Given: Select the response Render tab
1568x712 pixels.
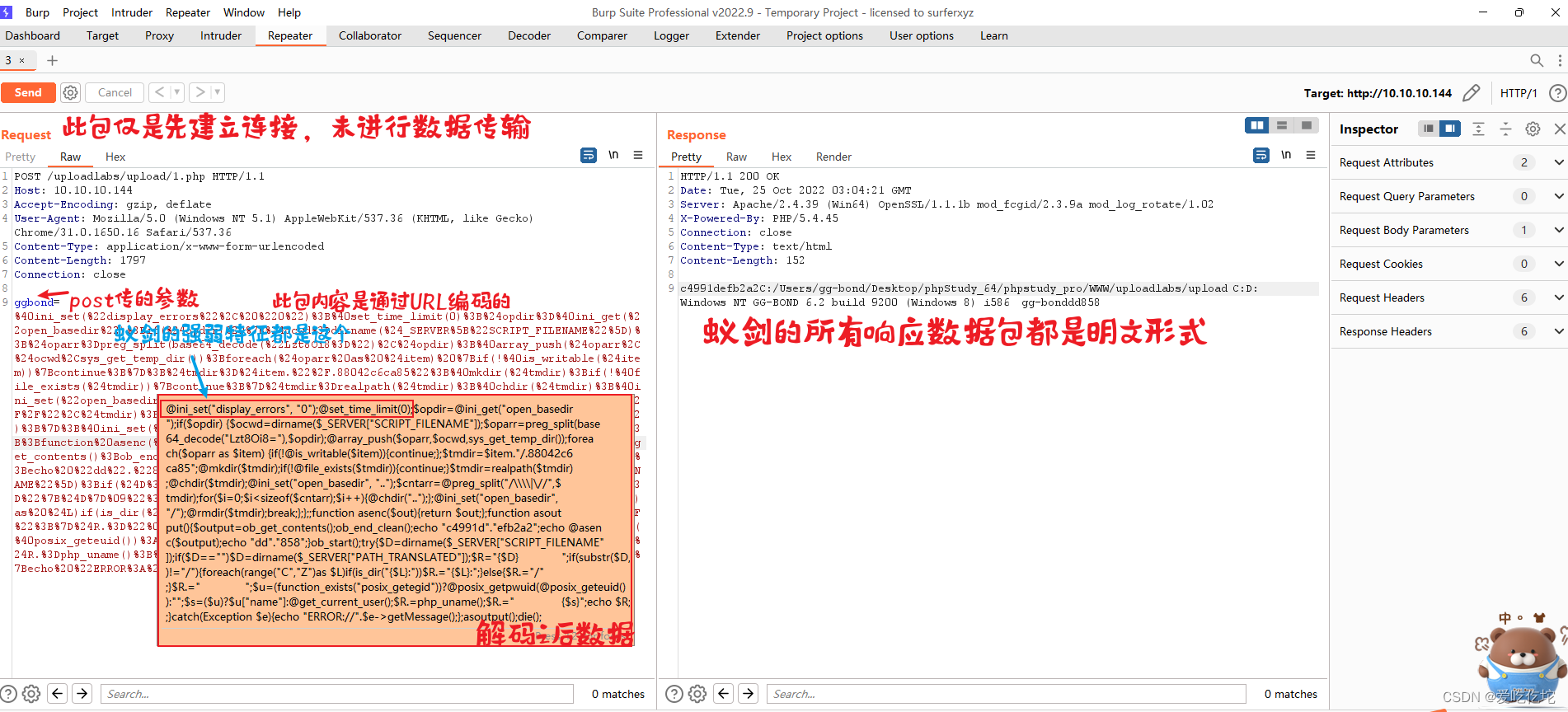Looking at the screenshot, I should 833,157.
